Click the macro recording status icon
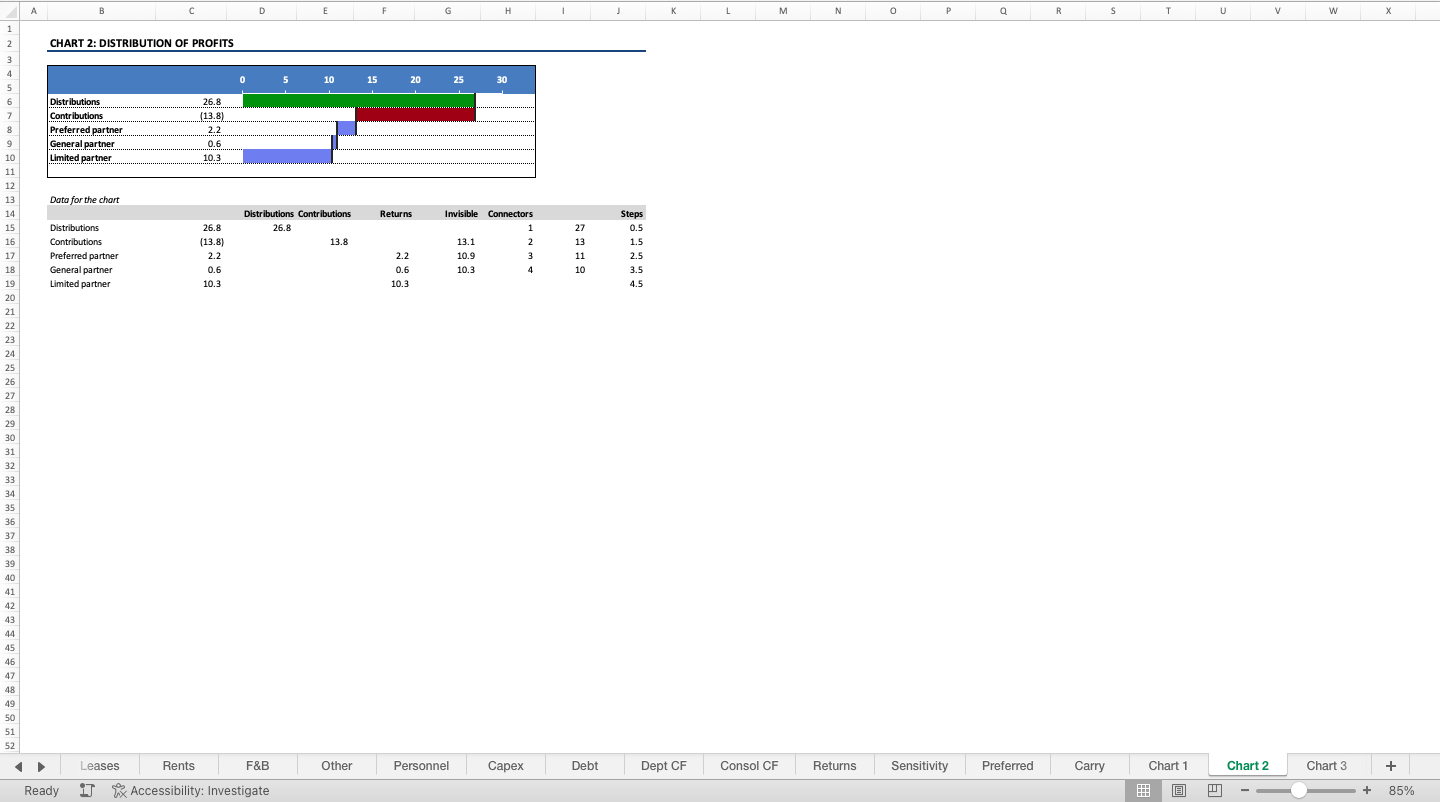This screenshot has height=802, width=1440. click(x=87, y=790)
